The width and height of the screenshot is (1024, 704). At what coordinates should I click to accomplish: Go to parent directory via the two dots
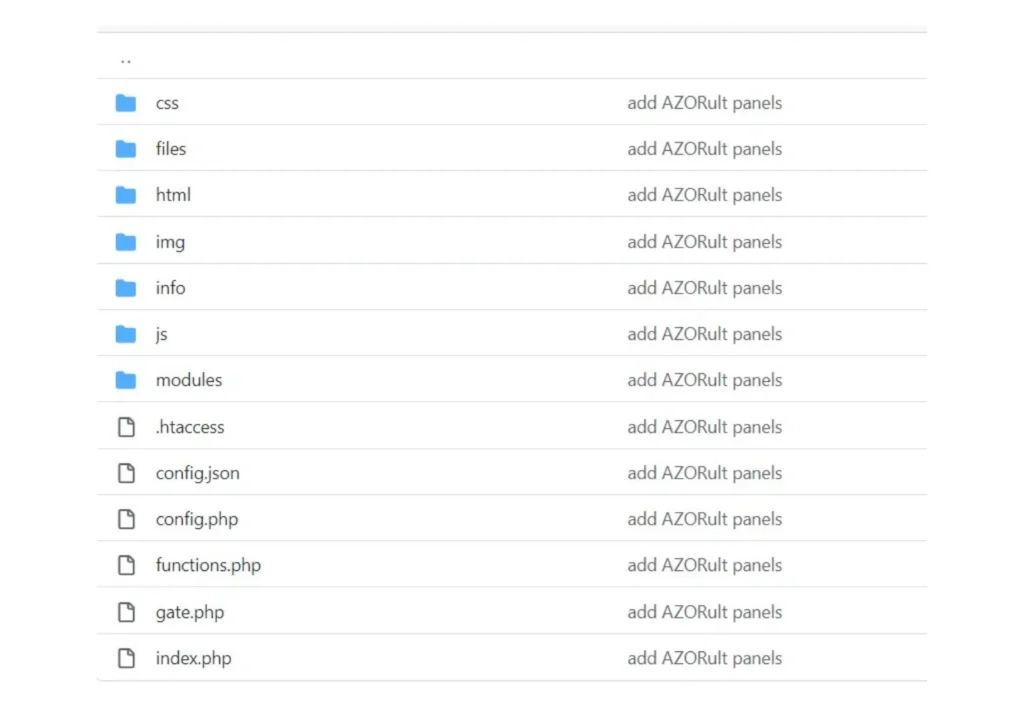tap(126, 61)
